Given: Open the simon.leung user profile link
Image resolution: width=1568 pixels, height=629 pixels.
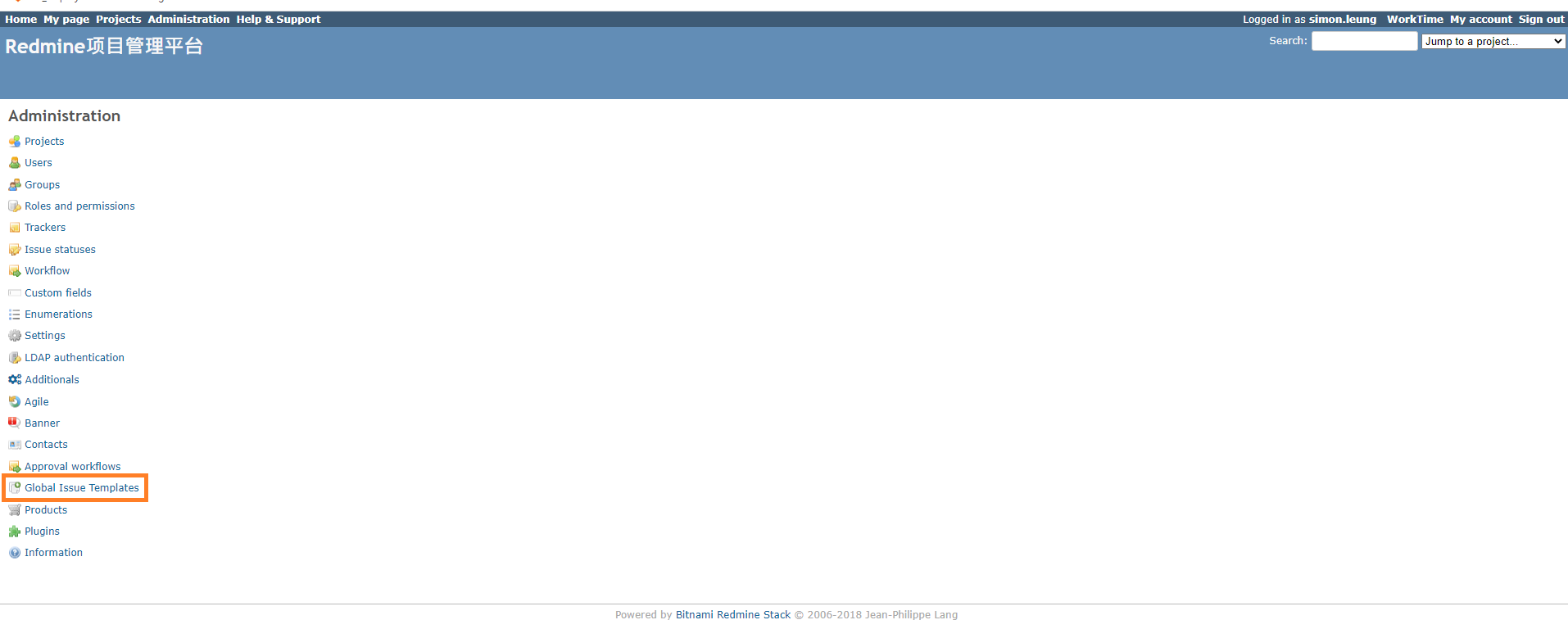Looking at the screenshot, I should 1343,19.
